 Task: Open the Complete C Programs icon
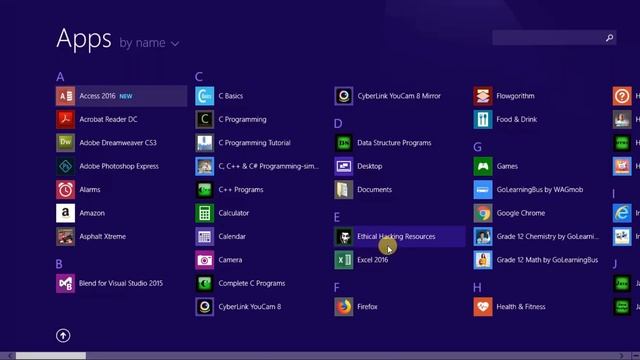pyautogui.click(x=204, y=283)
